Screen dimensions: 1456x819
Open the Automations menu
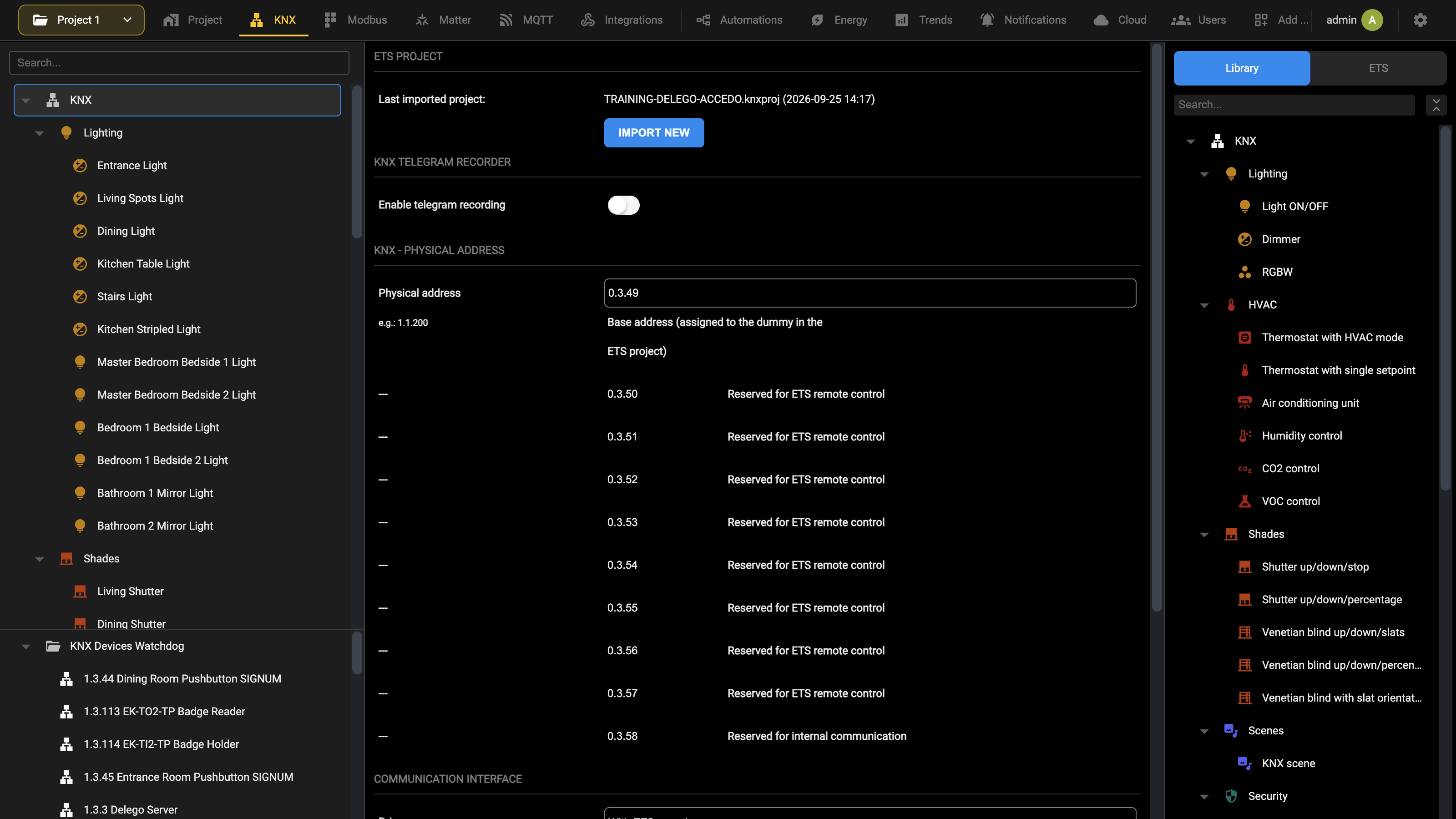739,20
